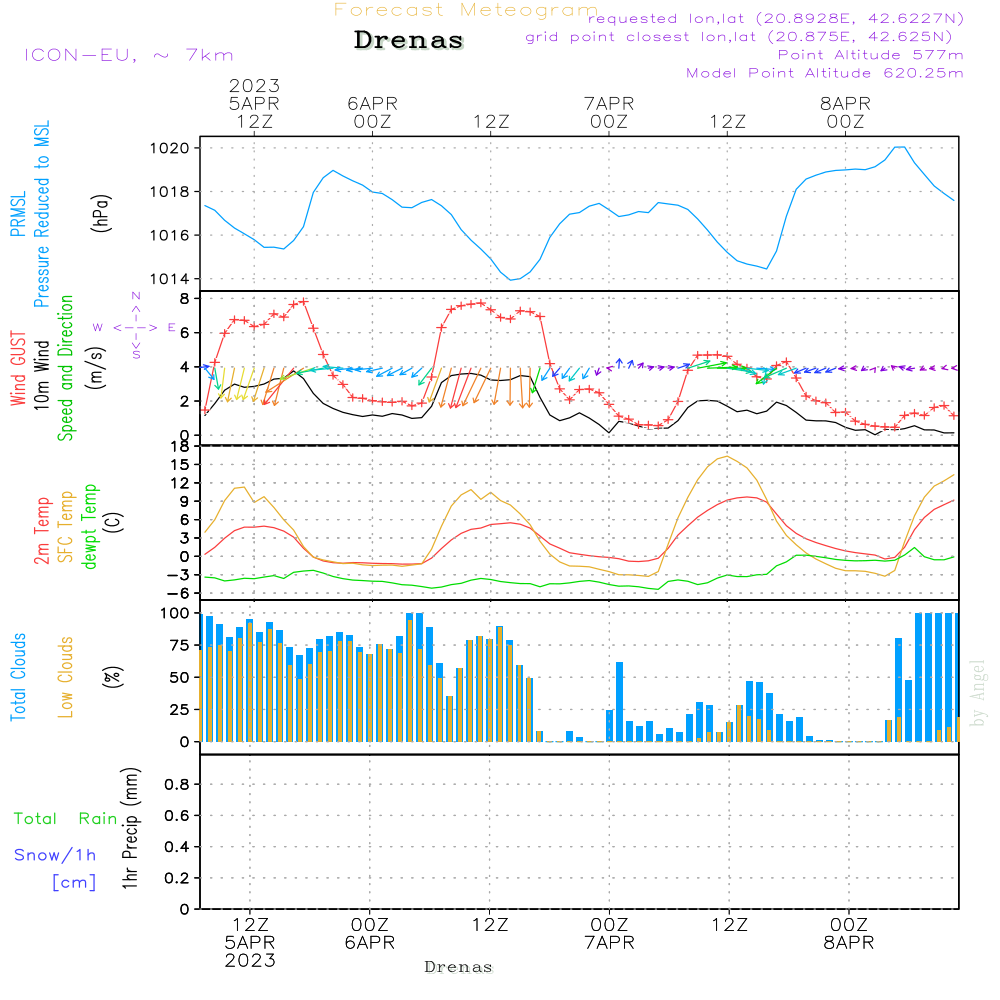This screenshot has height=1000, width=1000.
Task: Click the dewpt Temp label
Action: pos(89,526)
